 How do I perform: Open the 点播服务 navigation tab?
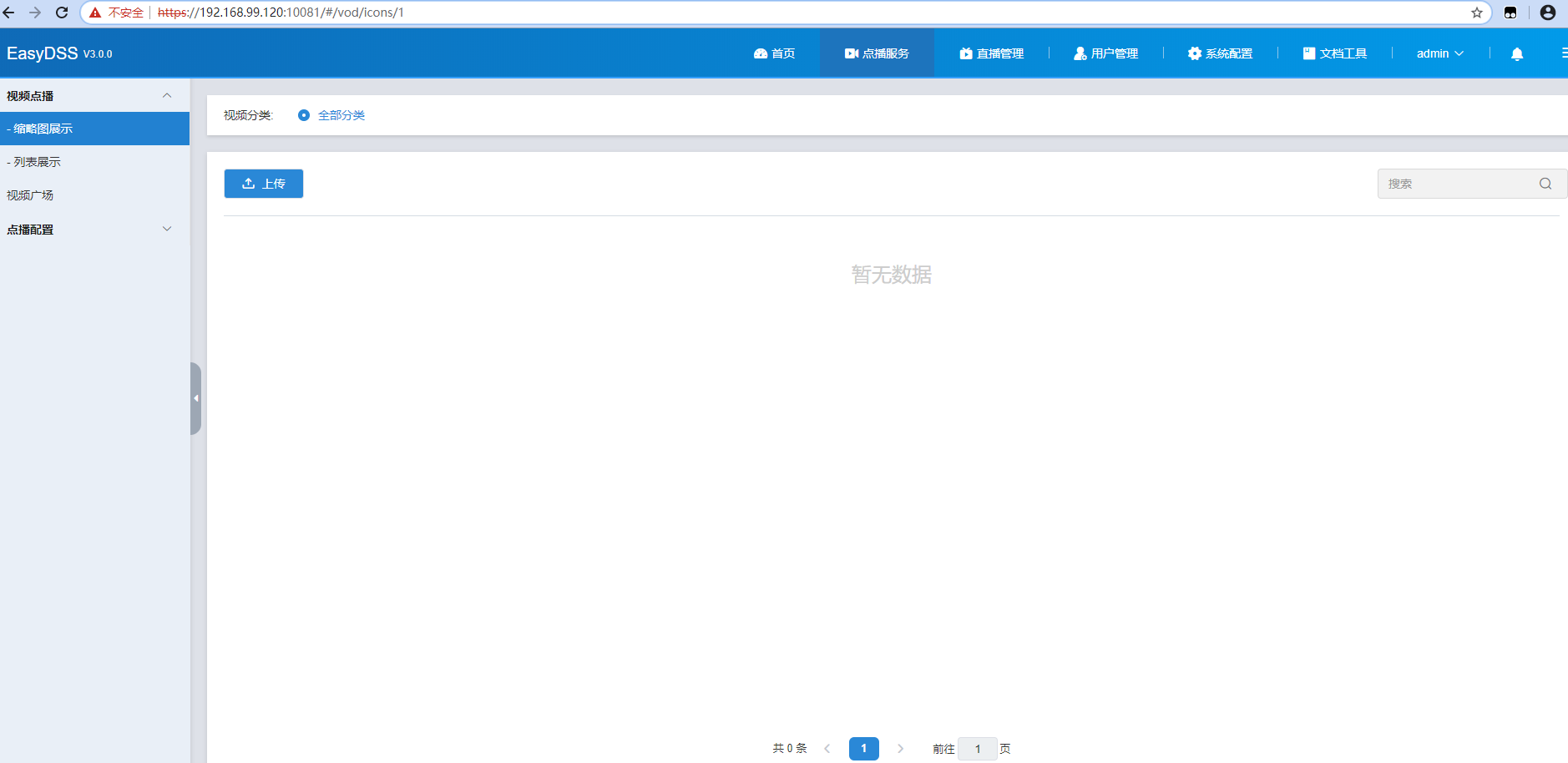click(877, 53)
